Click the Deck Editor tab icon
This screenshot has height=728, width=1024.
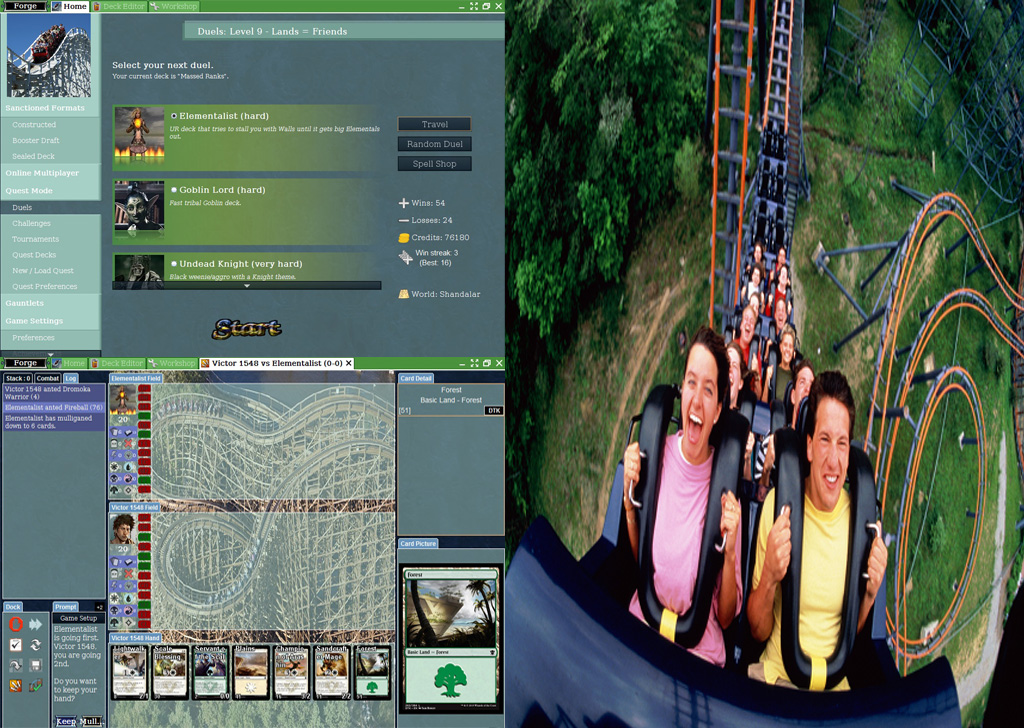(x=97, y=6)
